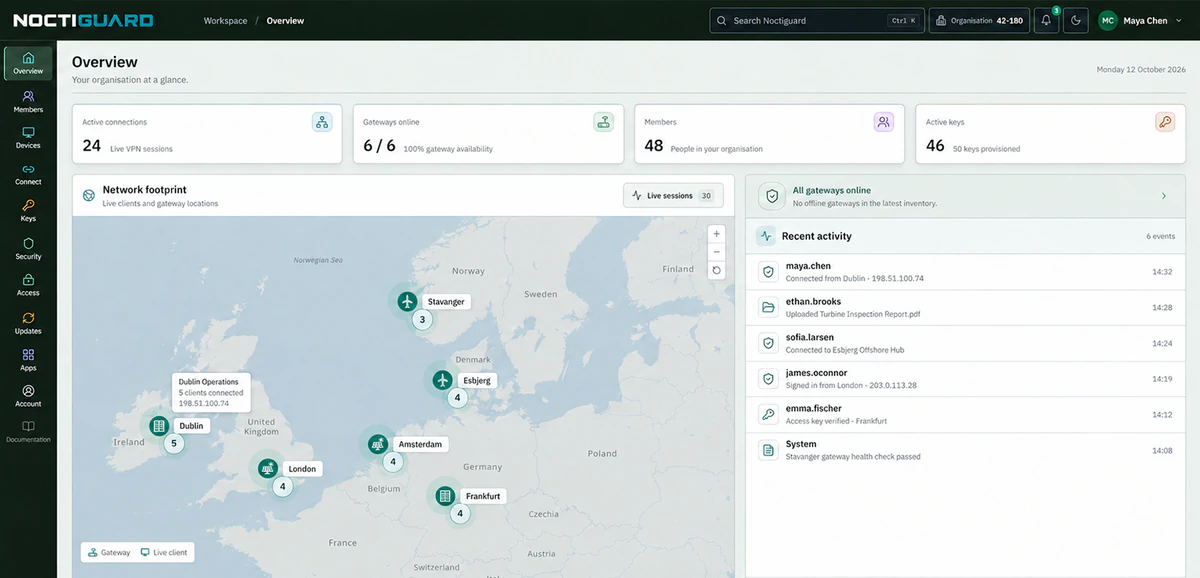Click the Gateways online router icon
Image resolution: width=1200 pixels, height=578 pixels.
[x=603, y=122]
